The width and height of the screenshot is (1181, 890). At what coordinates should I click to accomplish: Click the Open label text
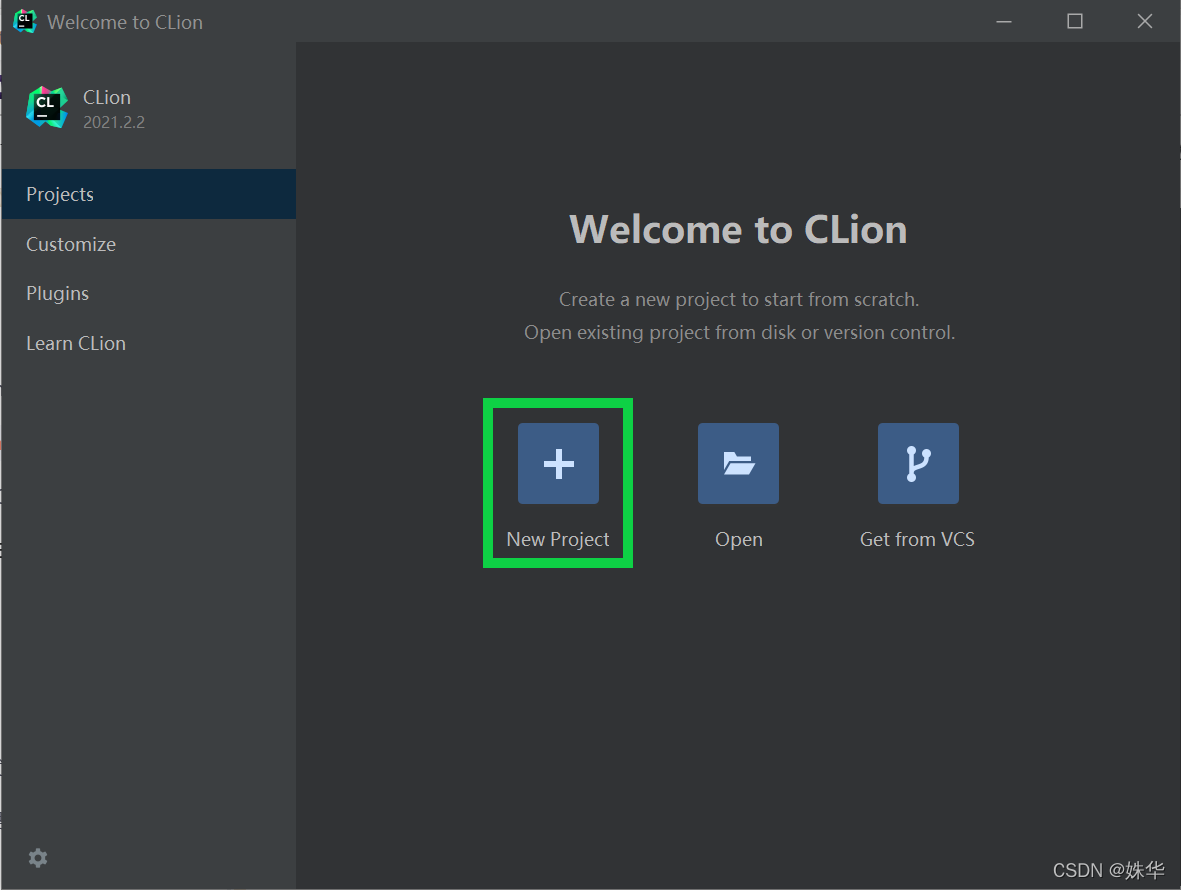[739, 541]
